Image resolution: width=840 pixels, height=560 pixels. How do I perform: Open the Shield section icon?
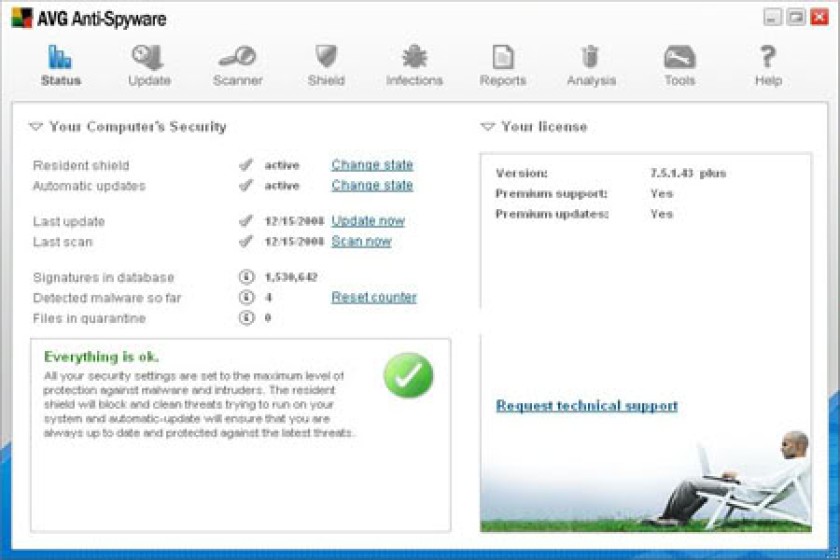coord(326,56)
